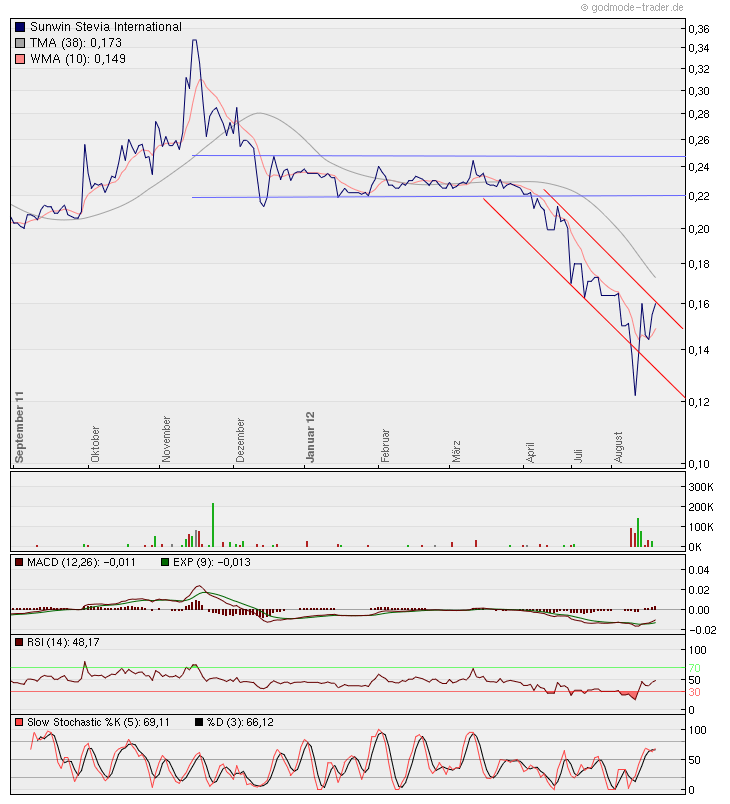Screen dimensions: 730x804
Task: Click the pink WMA (10) legend swatch
Action: pyautogui.click(x=20, y=58)
